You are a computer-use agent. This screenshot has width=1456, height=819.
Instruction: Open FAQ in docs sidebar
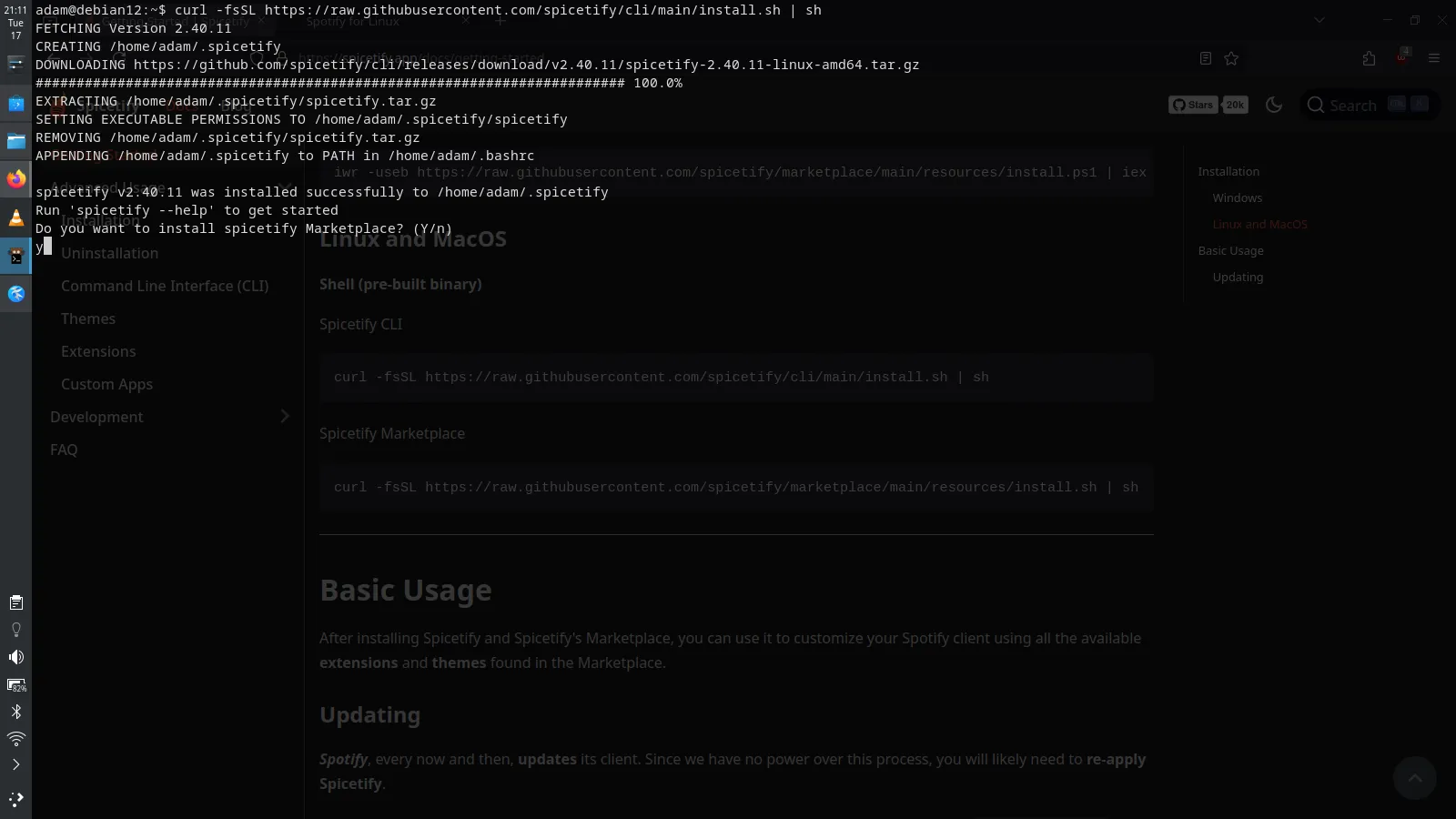pos(64,450)
